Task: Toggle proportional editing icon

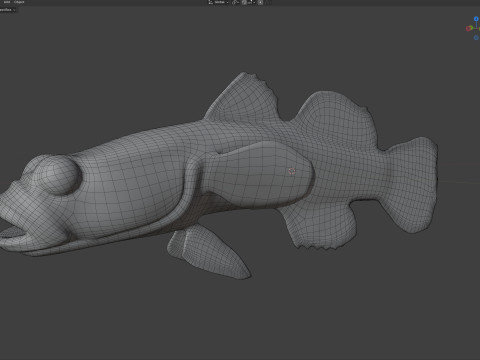Action: [260, 2]
